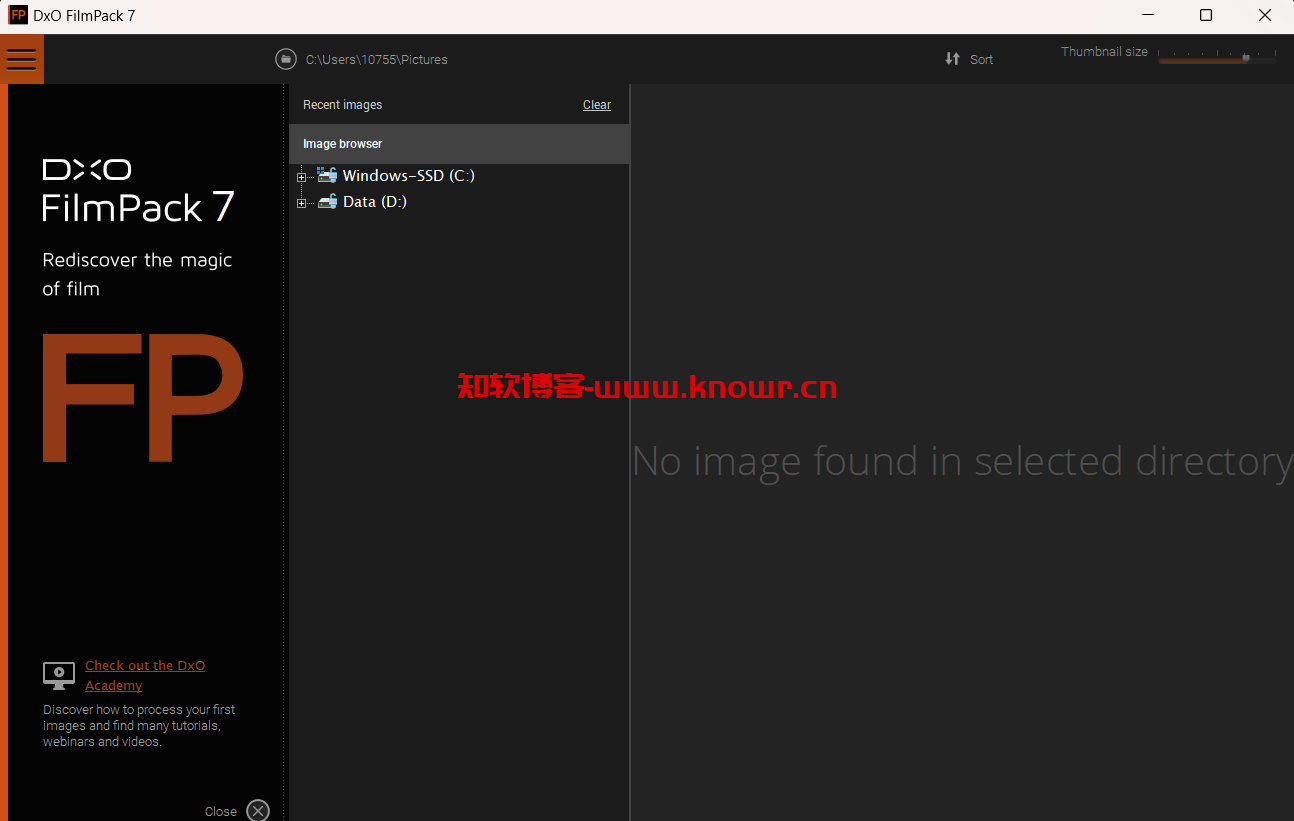
Task: Select Windows-SSD (C:) in the browser
Action: point(408,175)
